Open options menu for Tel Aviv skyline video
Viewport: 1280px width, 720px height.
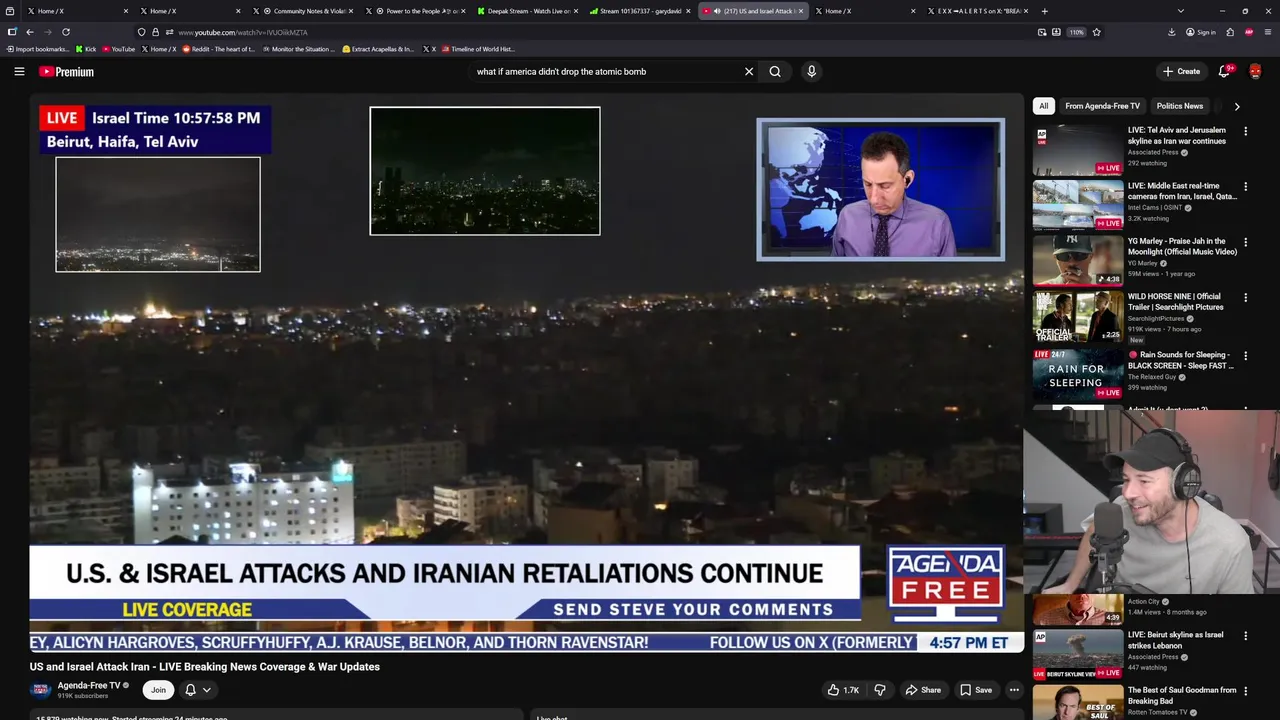[1245, 131]
